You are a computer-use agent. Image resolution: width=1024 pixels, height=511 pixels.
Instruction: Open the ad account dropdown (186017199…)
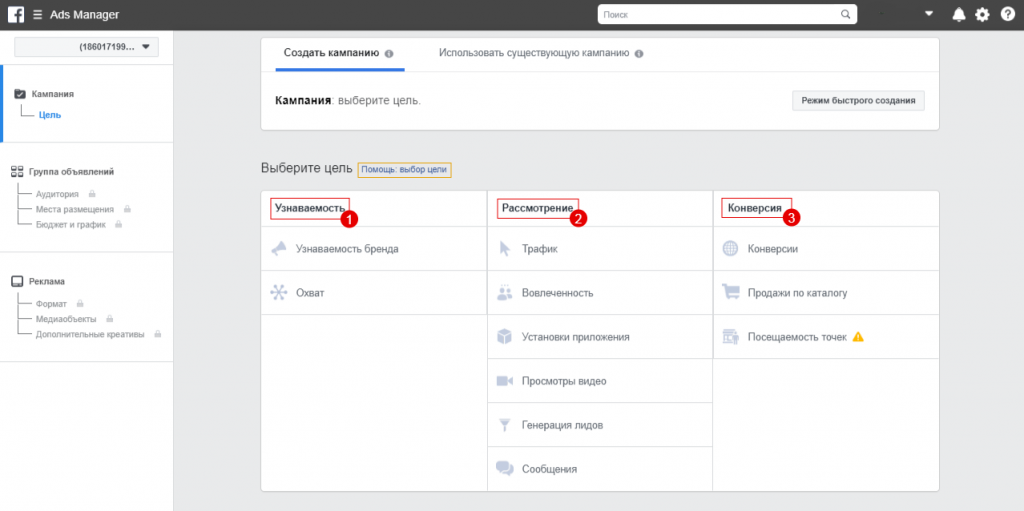coord(87,47)
